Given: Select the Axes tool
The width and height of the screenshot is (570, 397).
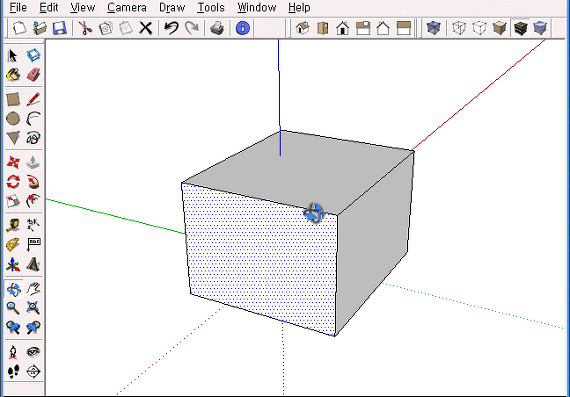Looking at the screenshot, I should (x=13, y=264).
